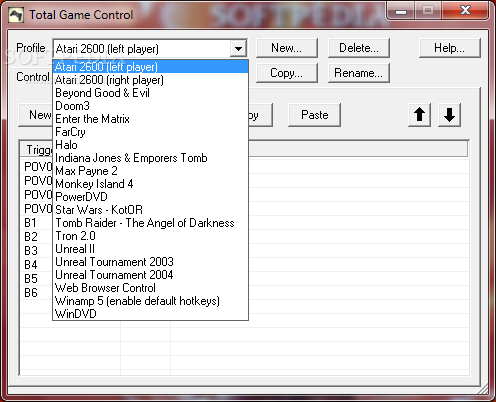This screenshot has height=402, width=496.
Task: Click the New... profile button
Action: pyautogui.click(x=287, y=48)
